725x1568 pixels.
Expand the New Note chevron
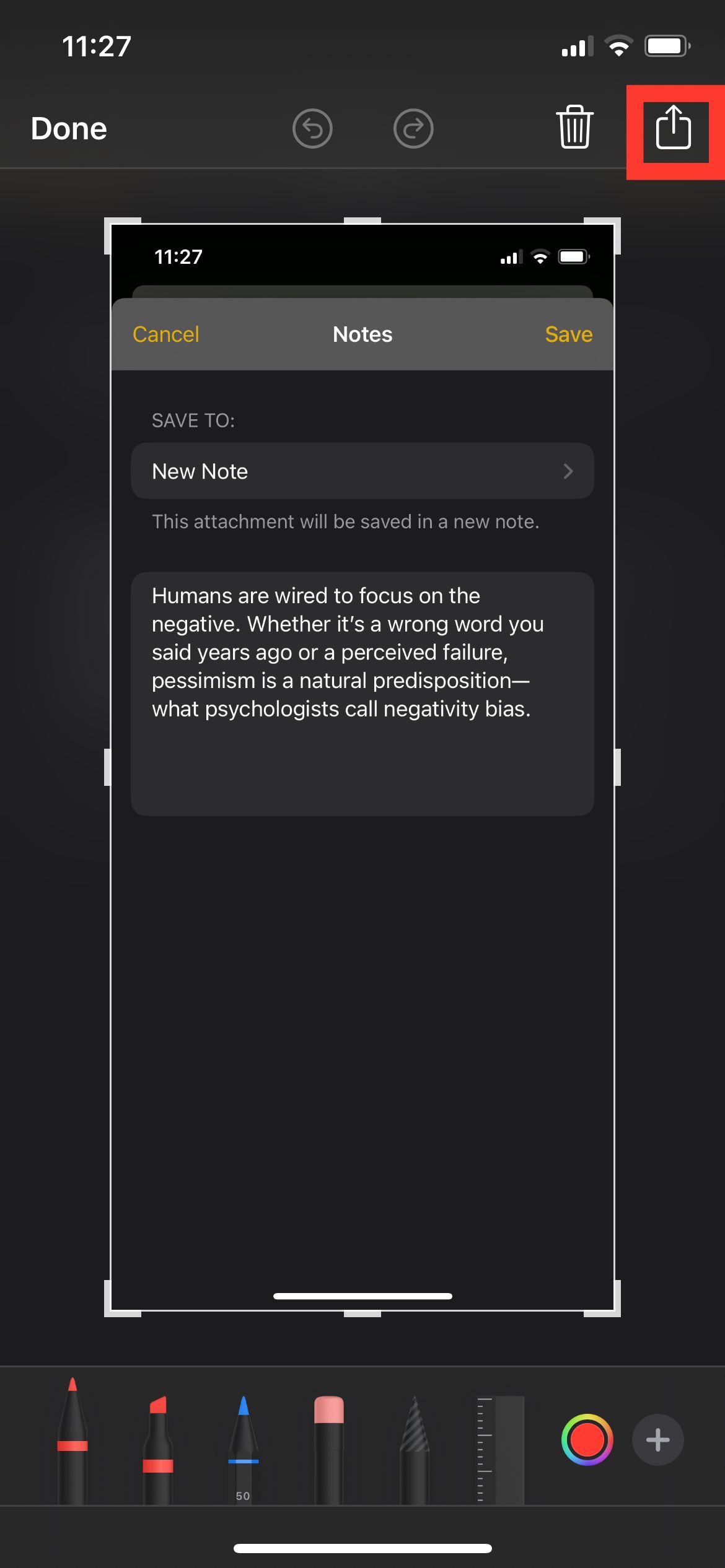tap(568, 471)
